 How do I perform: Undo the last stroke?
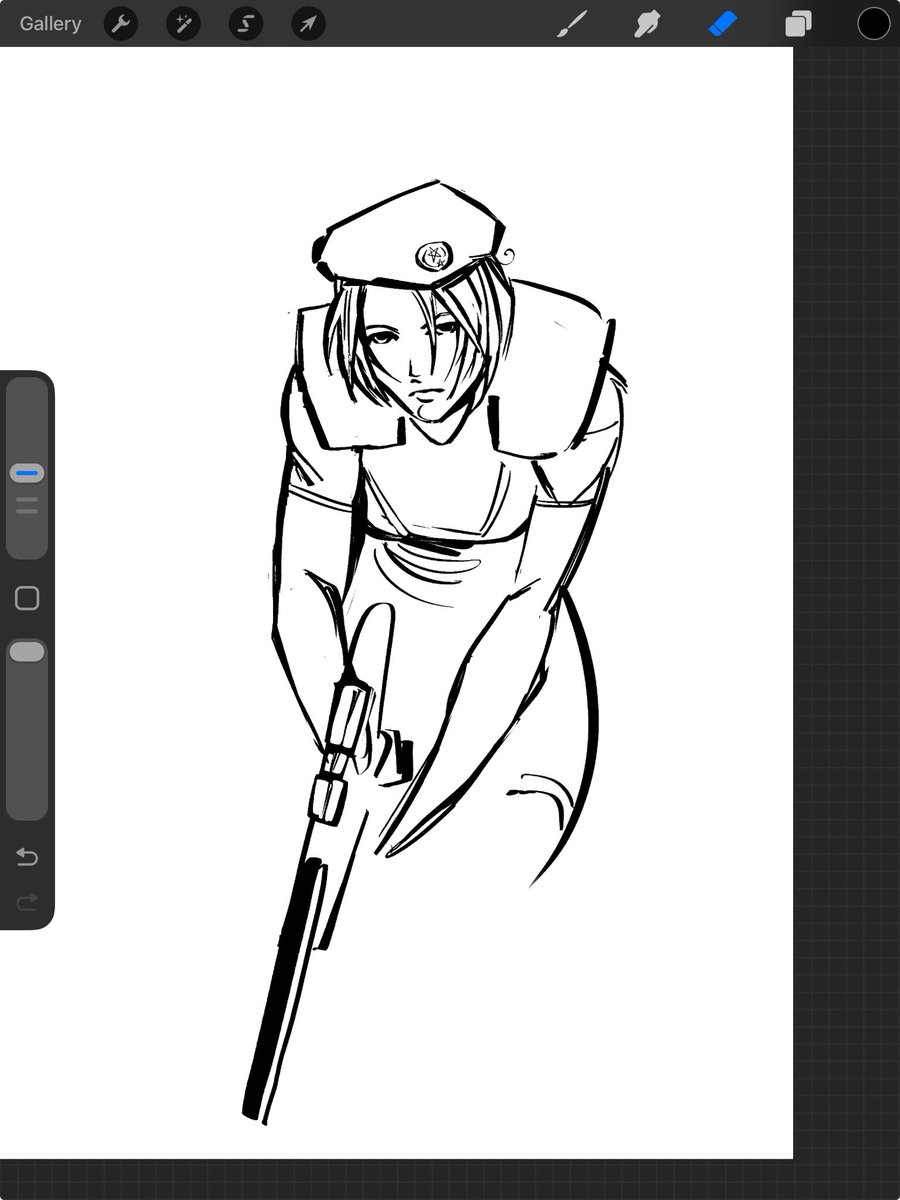[x=27, y=857]
